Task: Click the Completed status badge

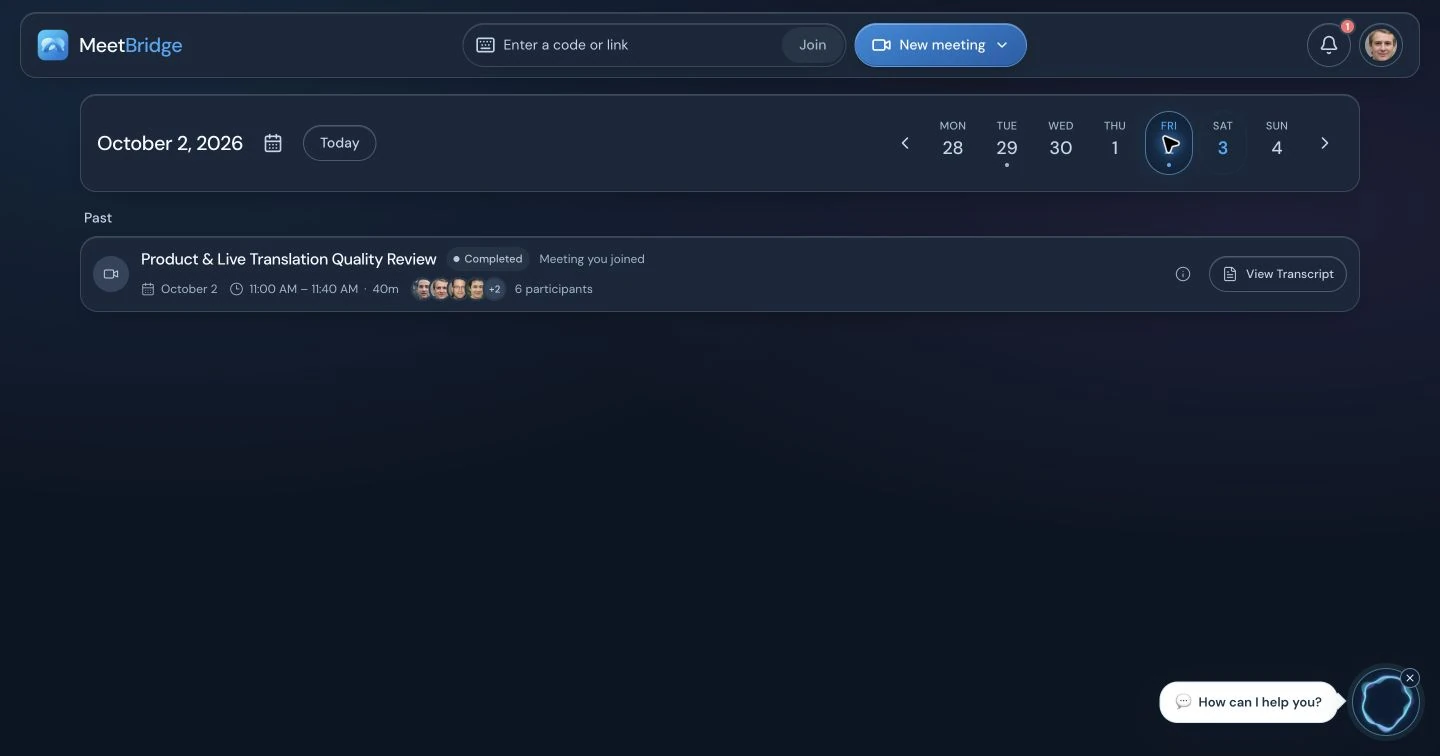Action: (488, 259)
